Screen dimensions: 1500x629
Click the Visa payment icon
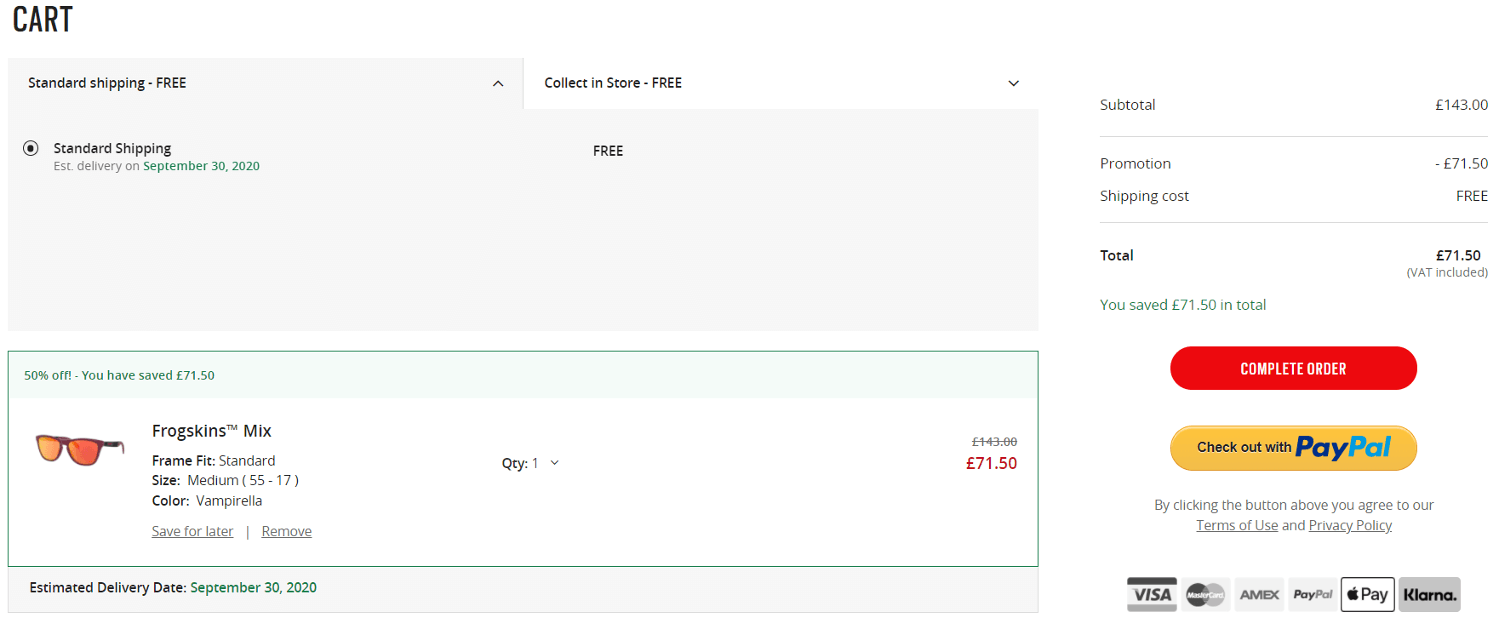click(x=1152, y=594)
